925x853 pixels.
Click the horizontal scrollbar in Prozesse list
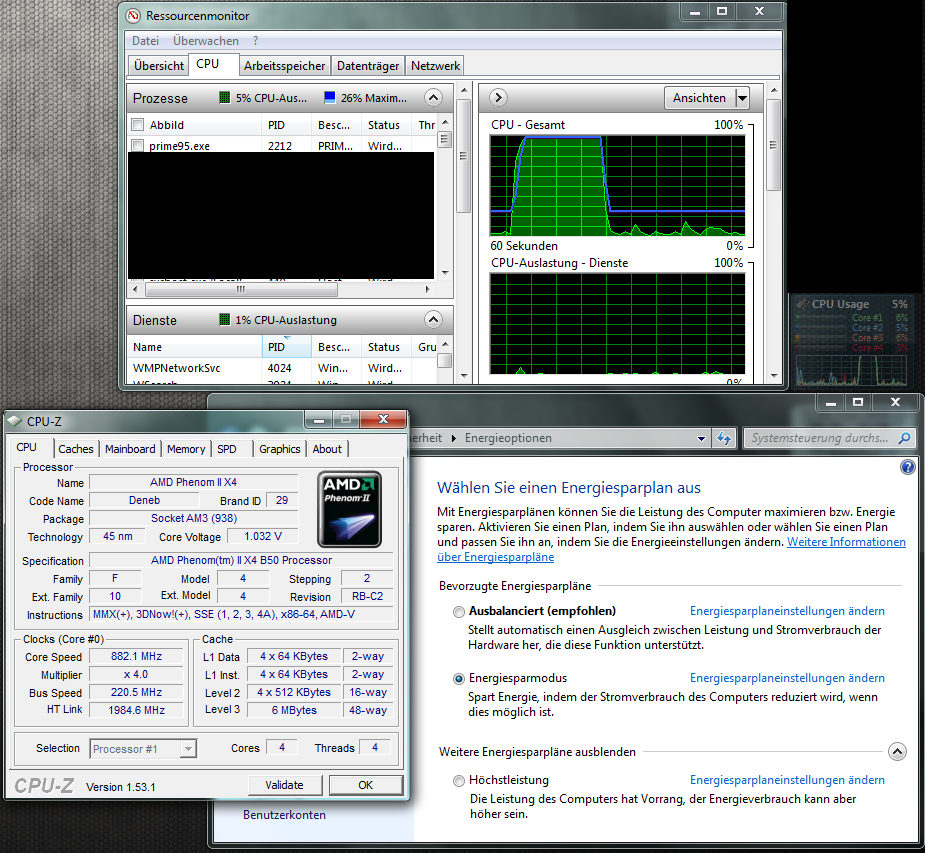point(241,290)
